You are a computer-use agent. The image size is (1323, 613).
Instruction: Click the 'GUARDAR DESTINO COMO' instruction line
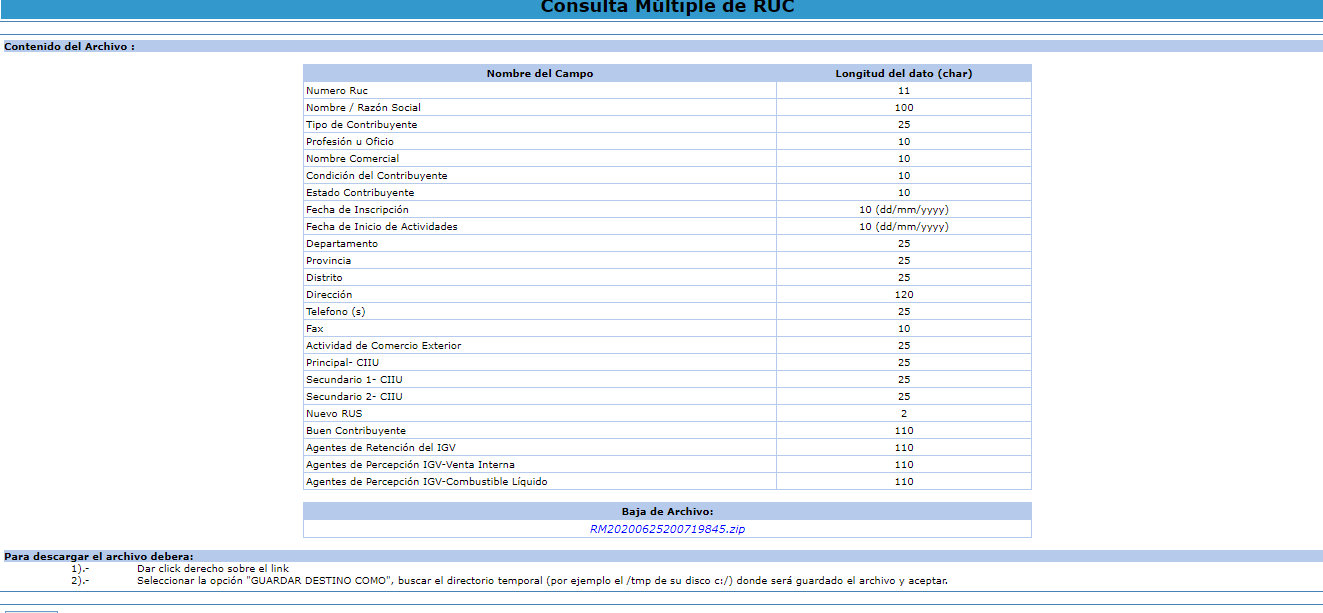coord(542,580)
